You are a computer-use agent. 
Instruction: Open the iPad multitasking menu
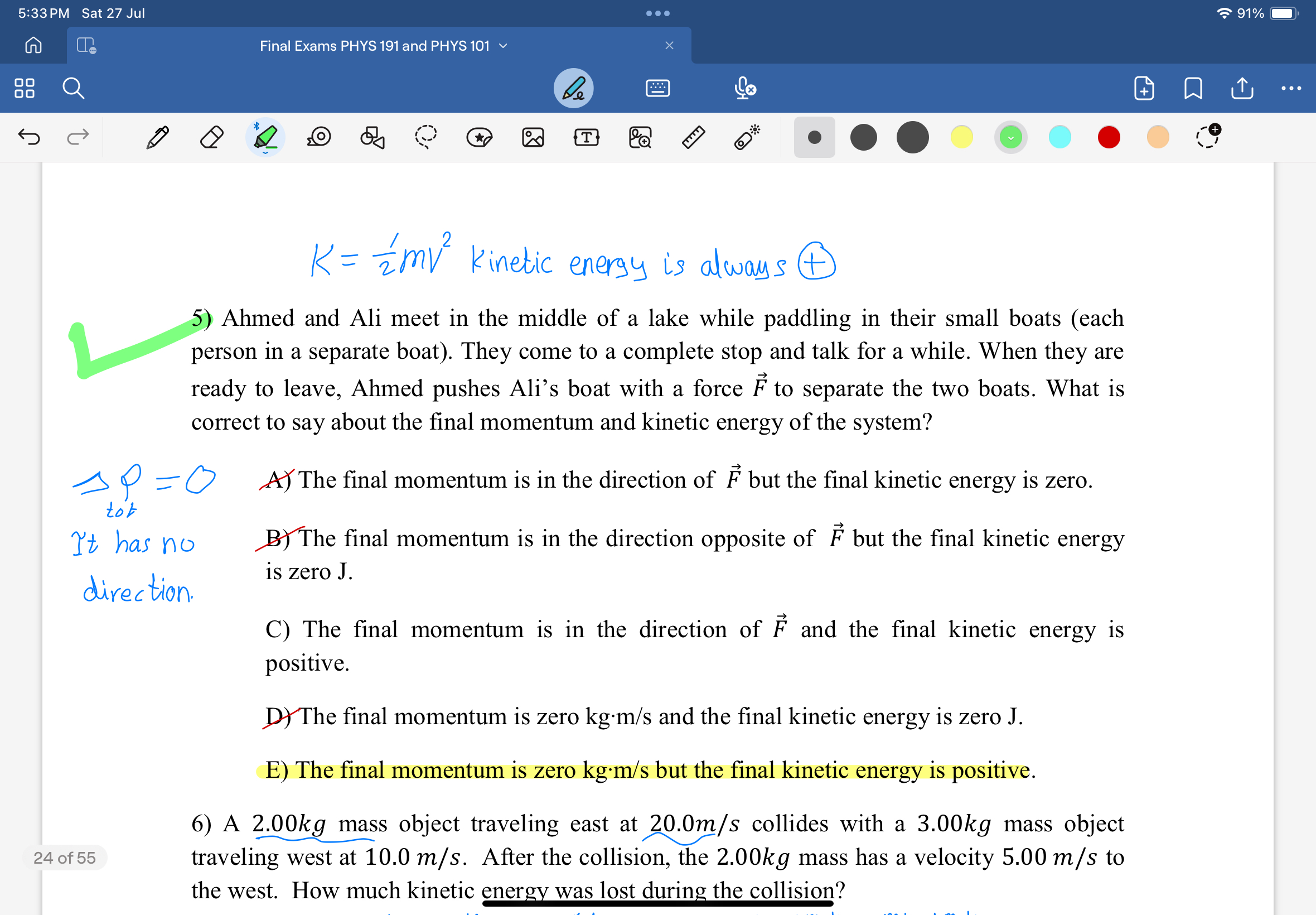[657, 13]
